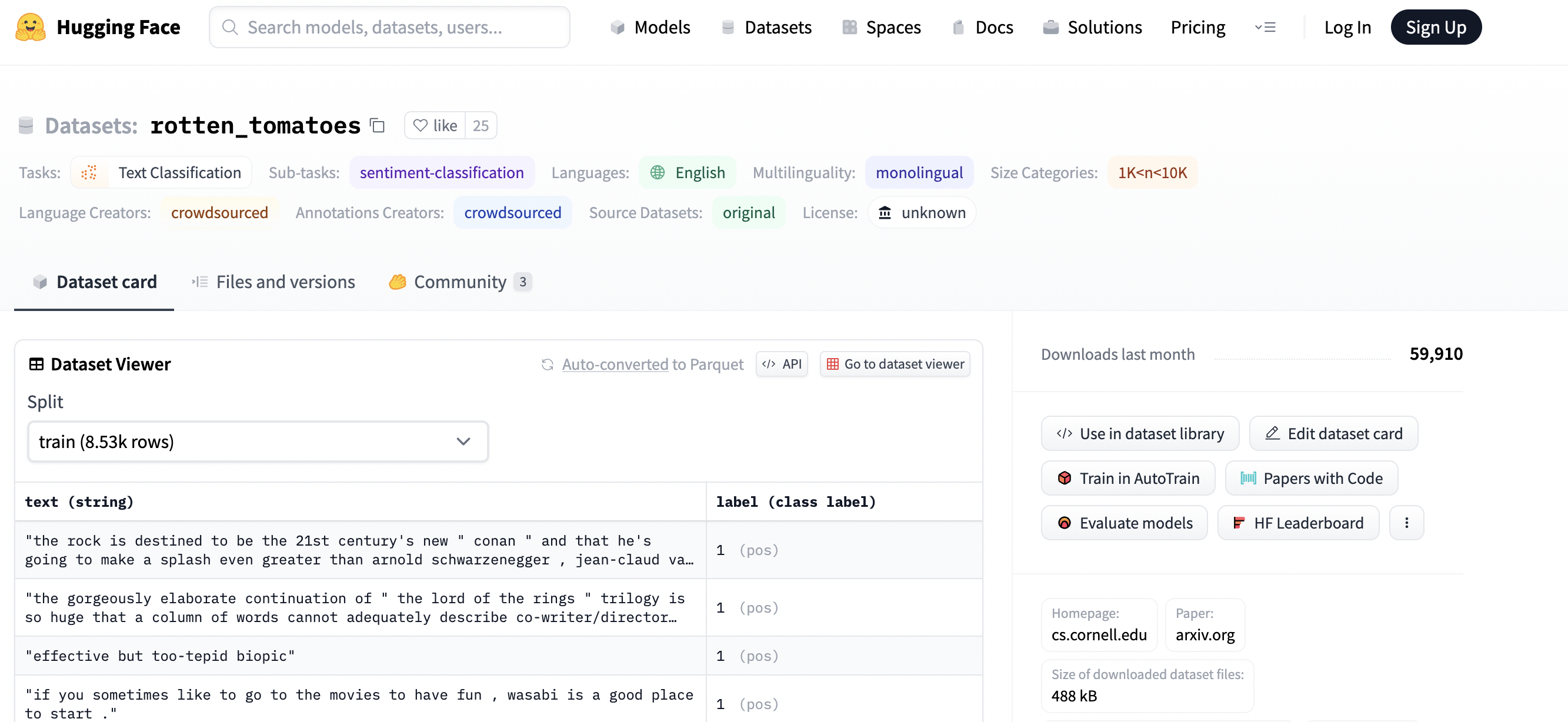
Task: Click the Text Classification tag
Action: pos(161,173)
